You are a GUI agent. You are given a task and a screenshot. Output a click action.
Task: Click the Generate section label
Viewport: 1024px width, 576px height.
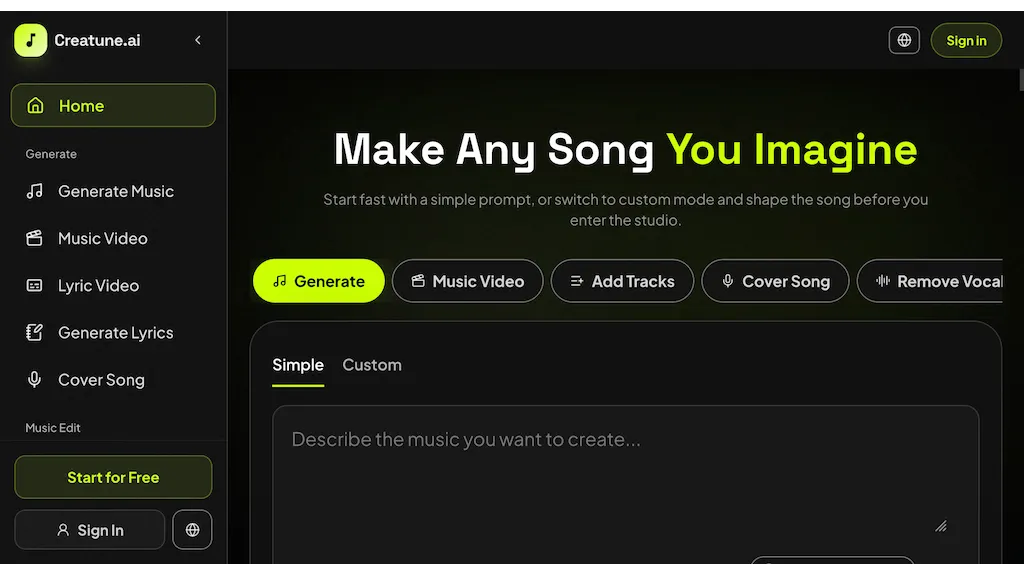[51, 154]
